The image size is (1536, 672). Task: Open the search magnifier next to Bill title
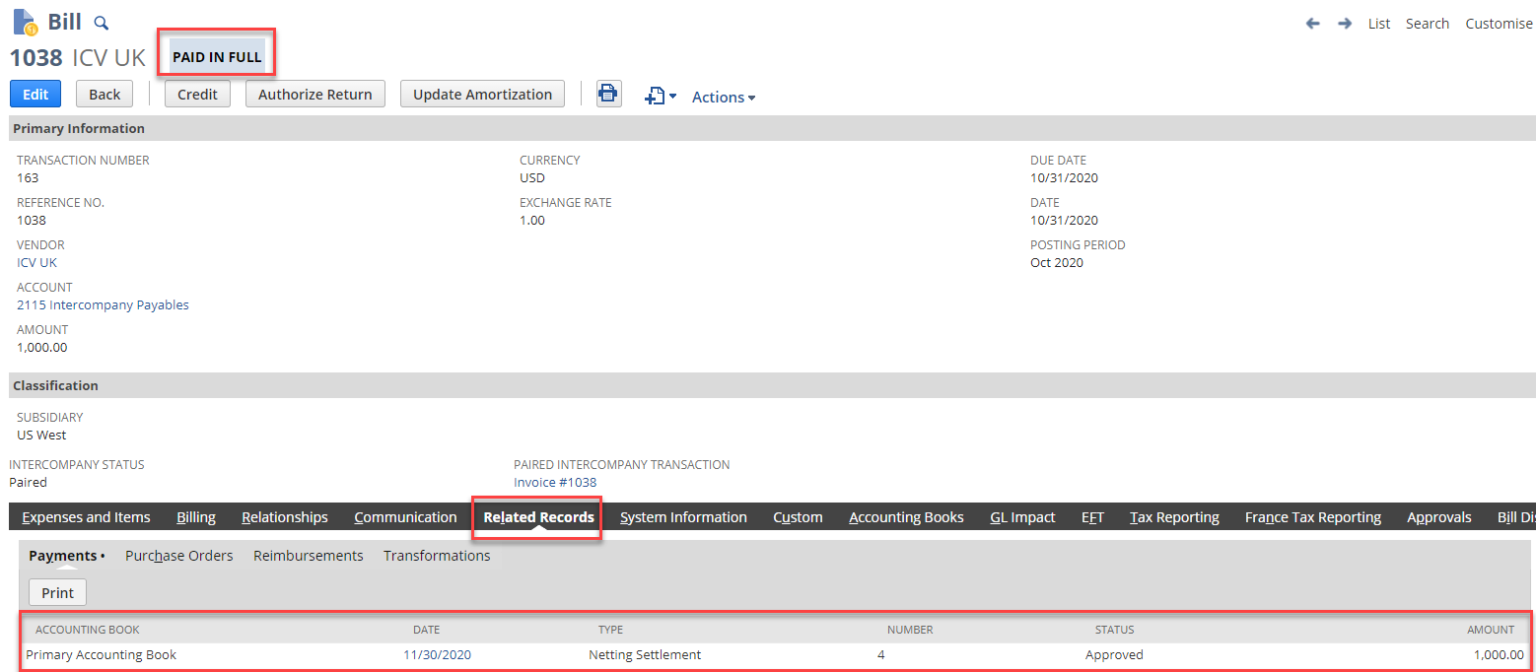(x=99, y=22)
